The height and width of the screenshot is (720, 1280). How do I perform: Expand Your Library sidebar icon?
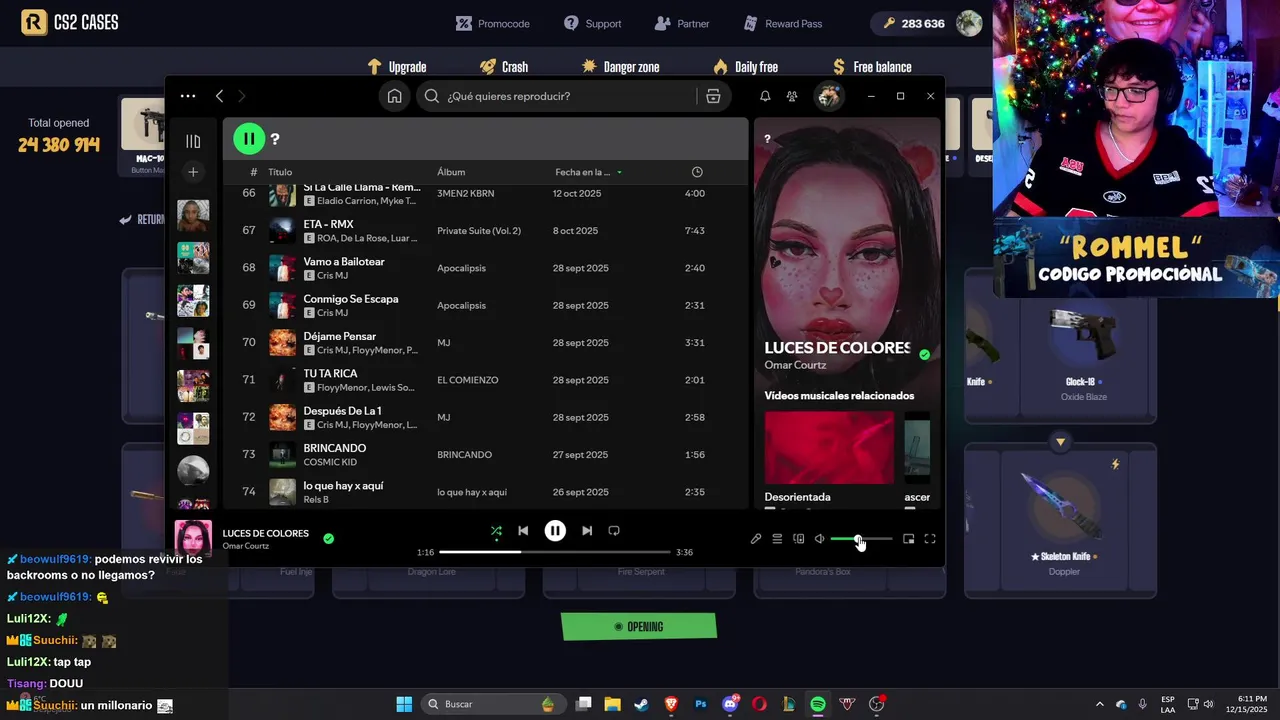pos(193,141)
